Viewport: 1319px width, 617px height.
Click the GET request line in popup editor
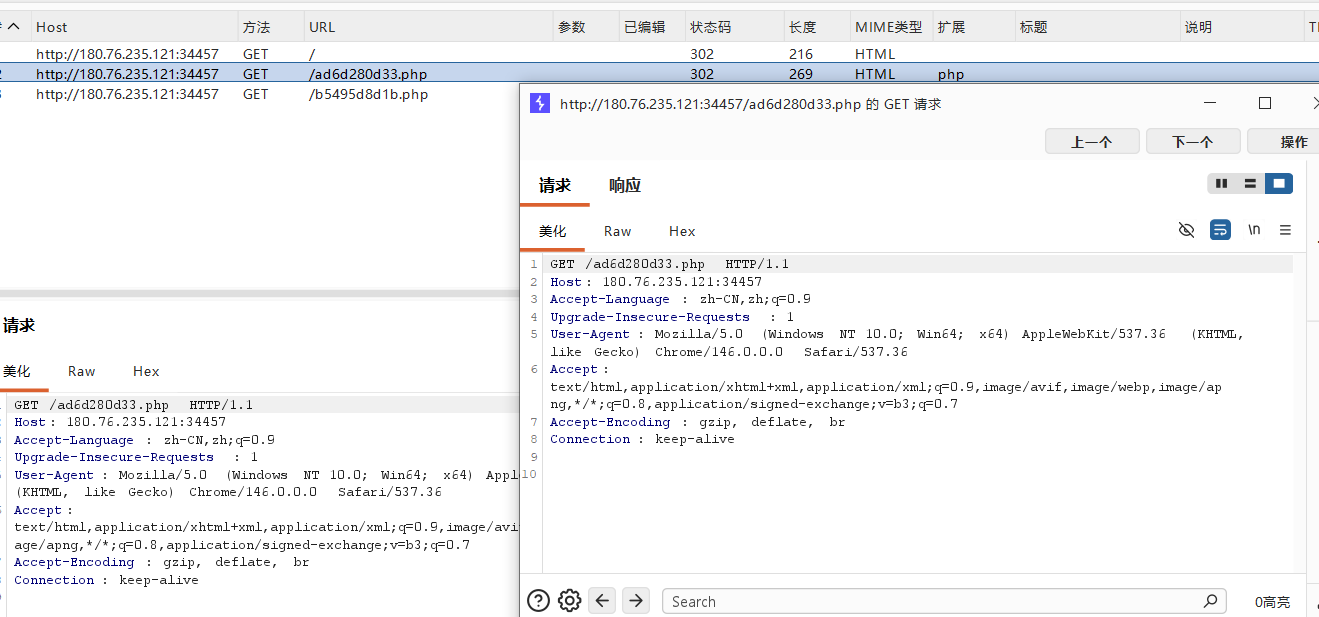point(669,264)
